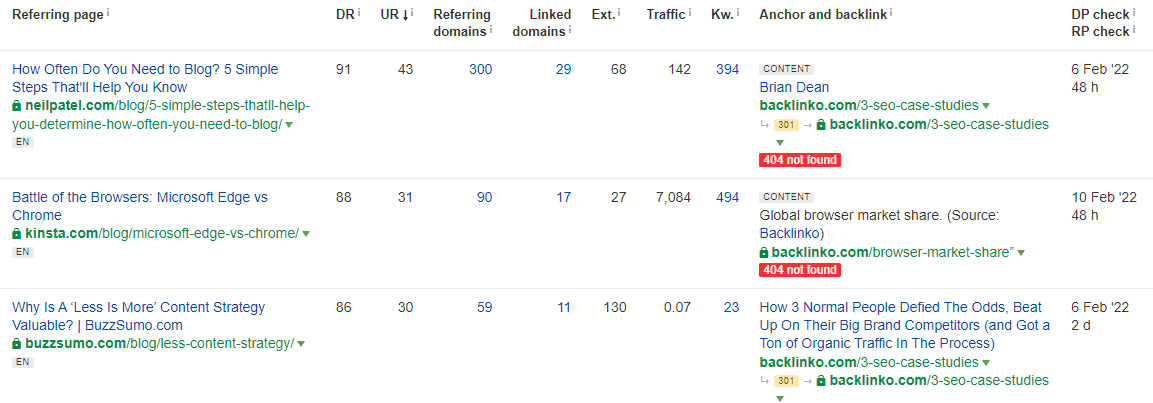Click the Brian Dean anchor text link
The image size is (1153, 403).
pyautogui.click(x=784, y=88)
